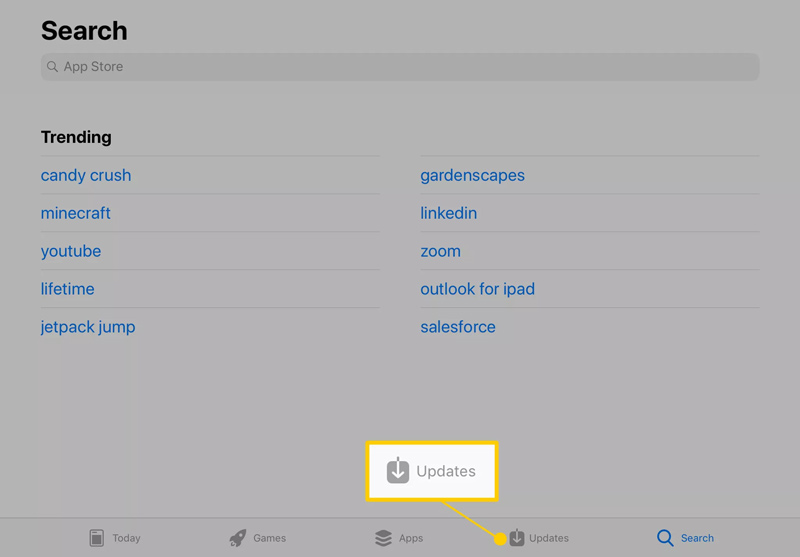The image size is (800, 557).
Task: Tap the Search magnifier icon in tab bar
Action: pyautogui.click(x=665, y=538)
